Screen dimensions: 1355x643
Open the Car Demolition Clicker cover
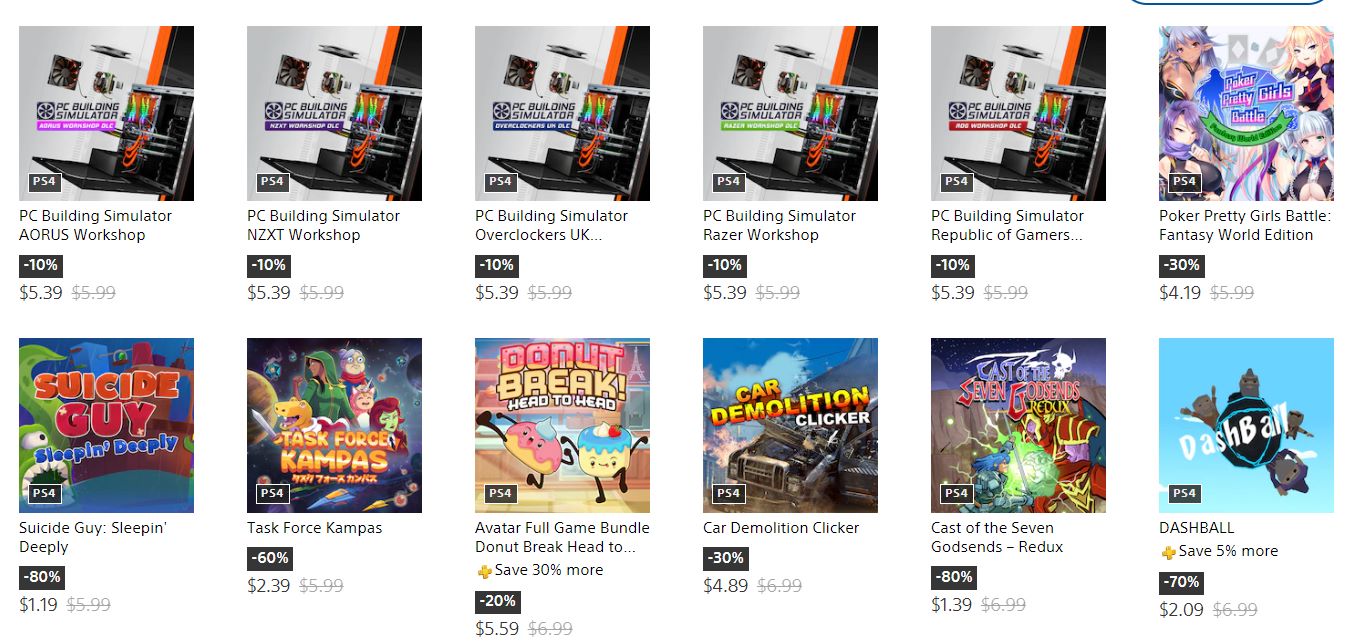pyautogui.click(x=790, y=425)
